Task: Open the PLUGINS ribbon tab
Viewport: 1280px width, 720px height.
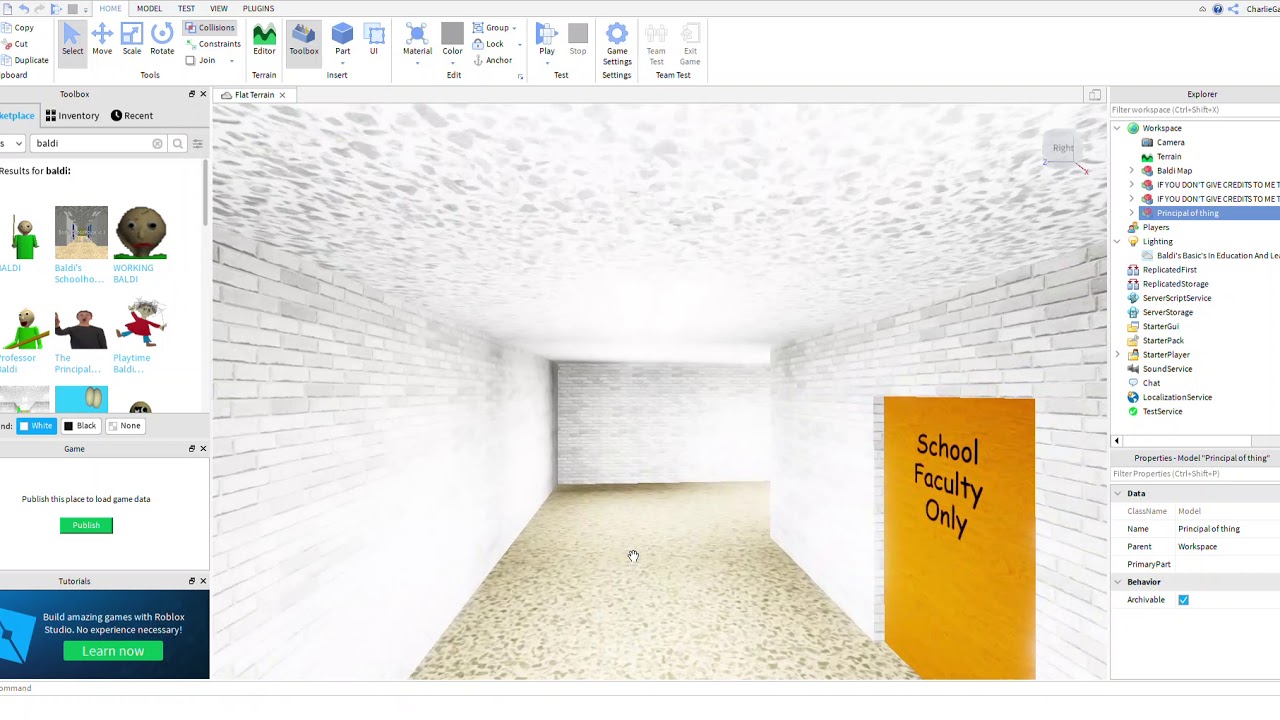Action: (258, 9)
